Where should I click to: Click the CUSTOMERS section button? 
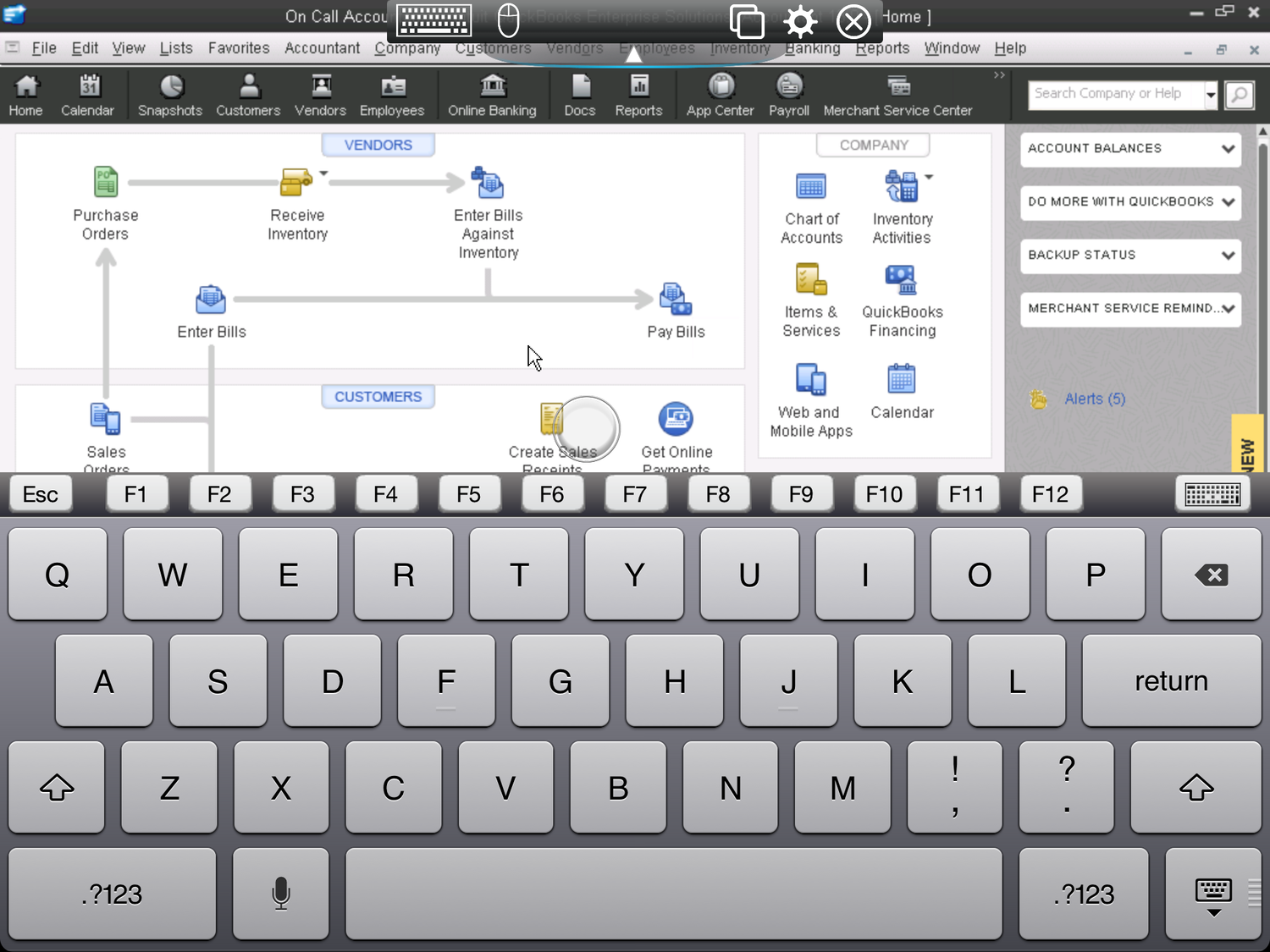point(378,397)
